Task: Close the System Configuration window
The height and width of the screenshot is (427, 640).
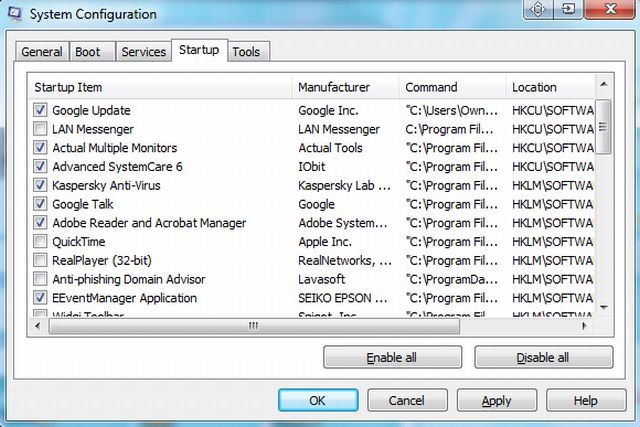Action: (610, 9)
